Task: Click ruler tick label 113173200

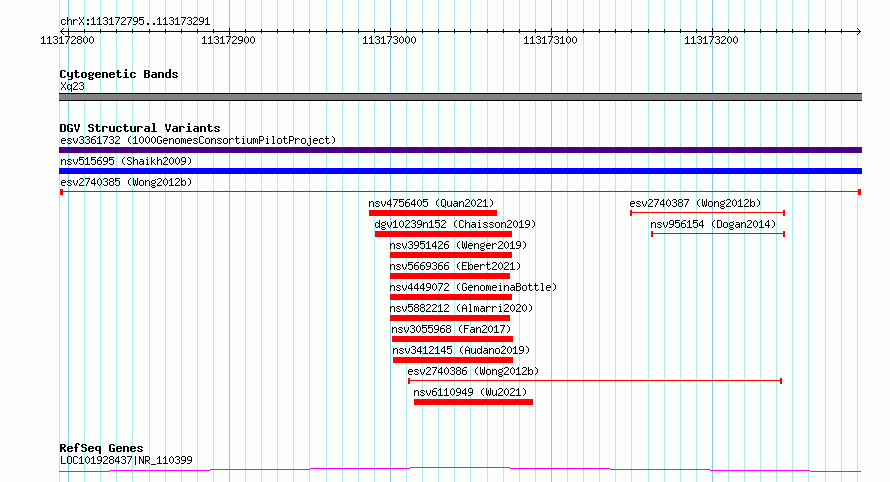Action: point(711,40)
